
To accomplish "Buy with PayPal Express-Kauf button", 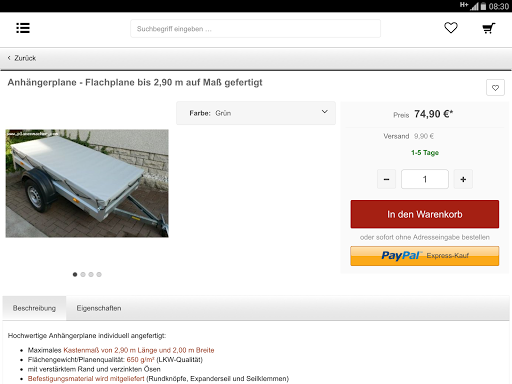I will pyautogui.click(x=425, y=256).
